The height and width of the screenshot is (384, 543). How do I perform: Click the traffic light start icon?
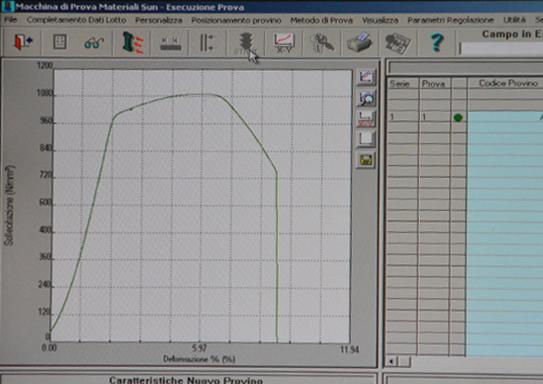[246, 43]
